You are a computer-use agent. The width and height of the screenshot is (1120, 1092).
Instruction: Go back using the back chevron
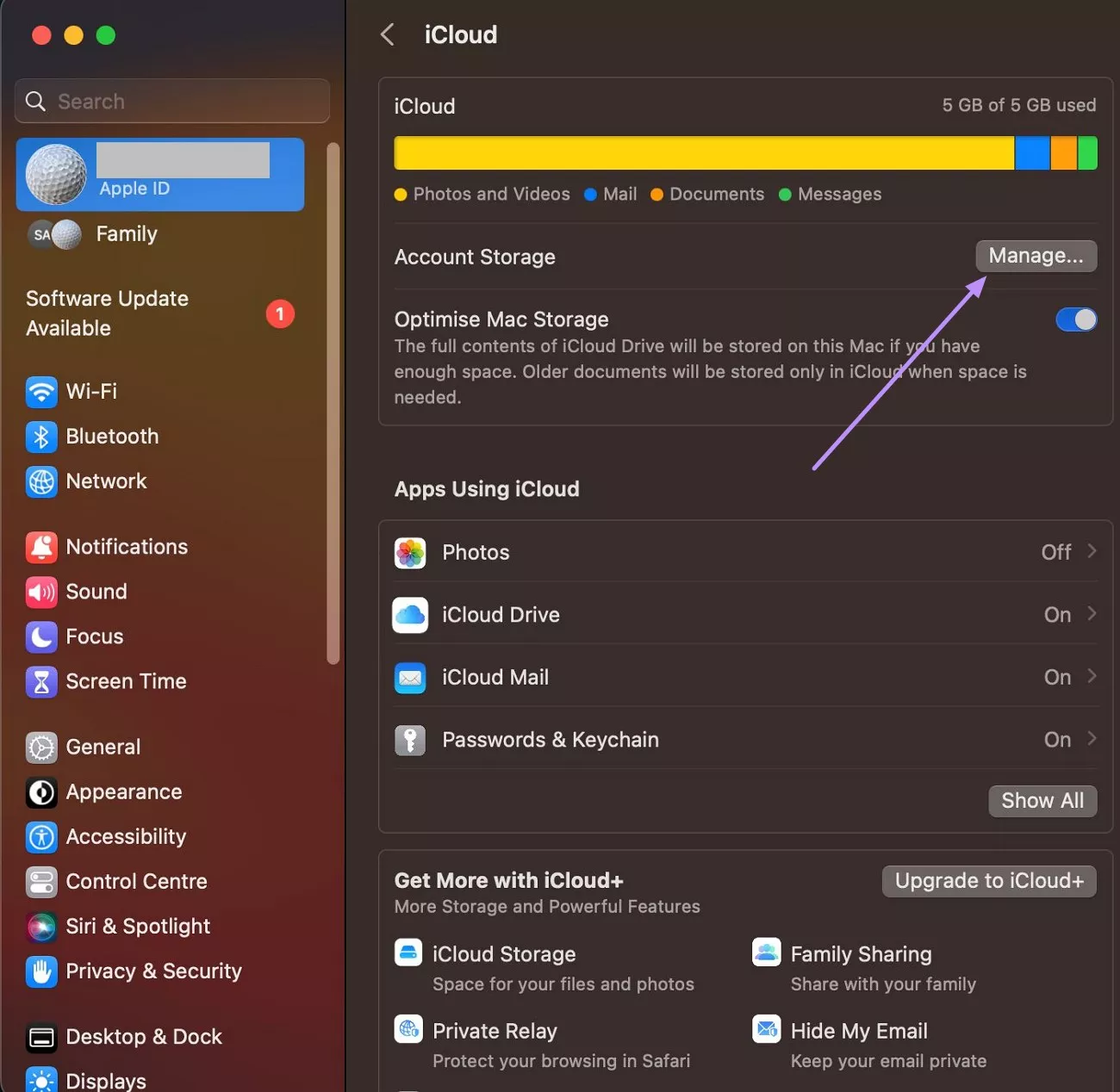point(388,34)
